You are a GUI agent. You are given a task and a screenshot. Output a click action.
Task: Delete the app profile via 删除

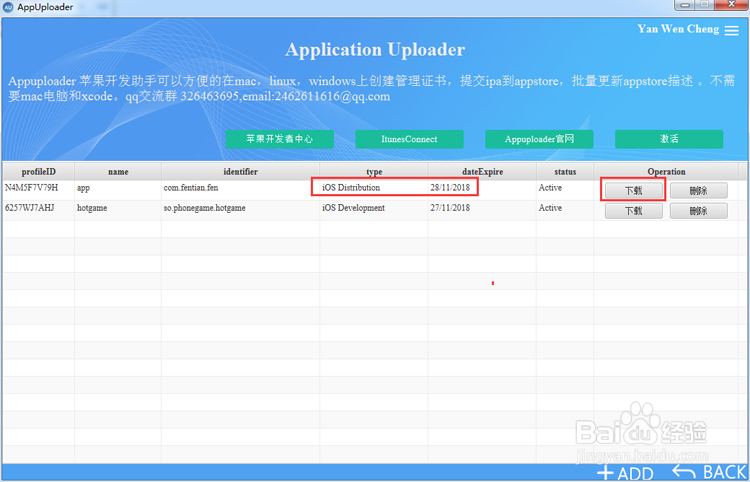699,191
